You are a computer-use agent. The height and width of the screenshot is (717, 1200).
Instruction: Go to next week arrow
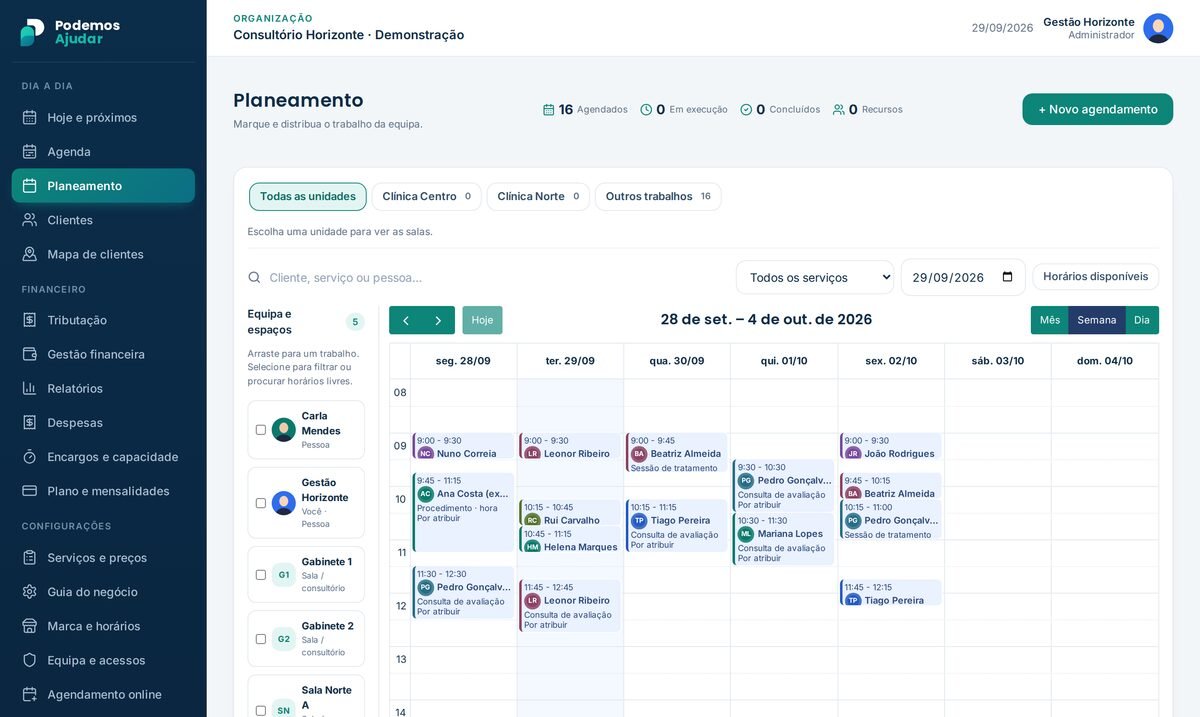[x=438, y=320]
